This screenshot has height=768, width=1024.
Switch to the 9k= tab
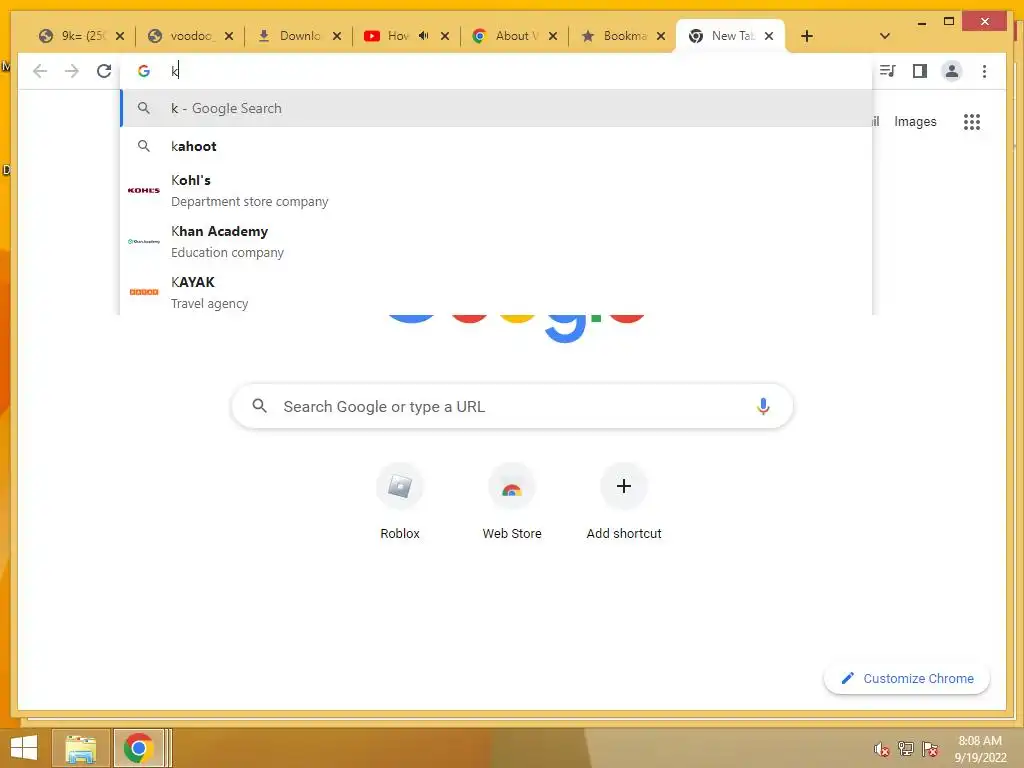(x=73, y=36)
